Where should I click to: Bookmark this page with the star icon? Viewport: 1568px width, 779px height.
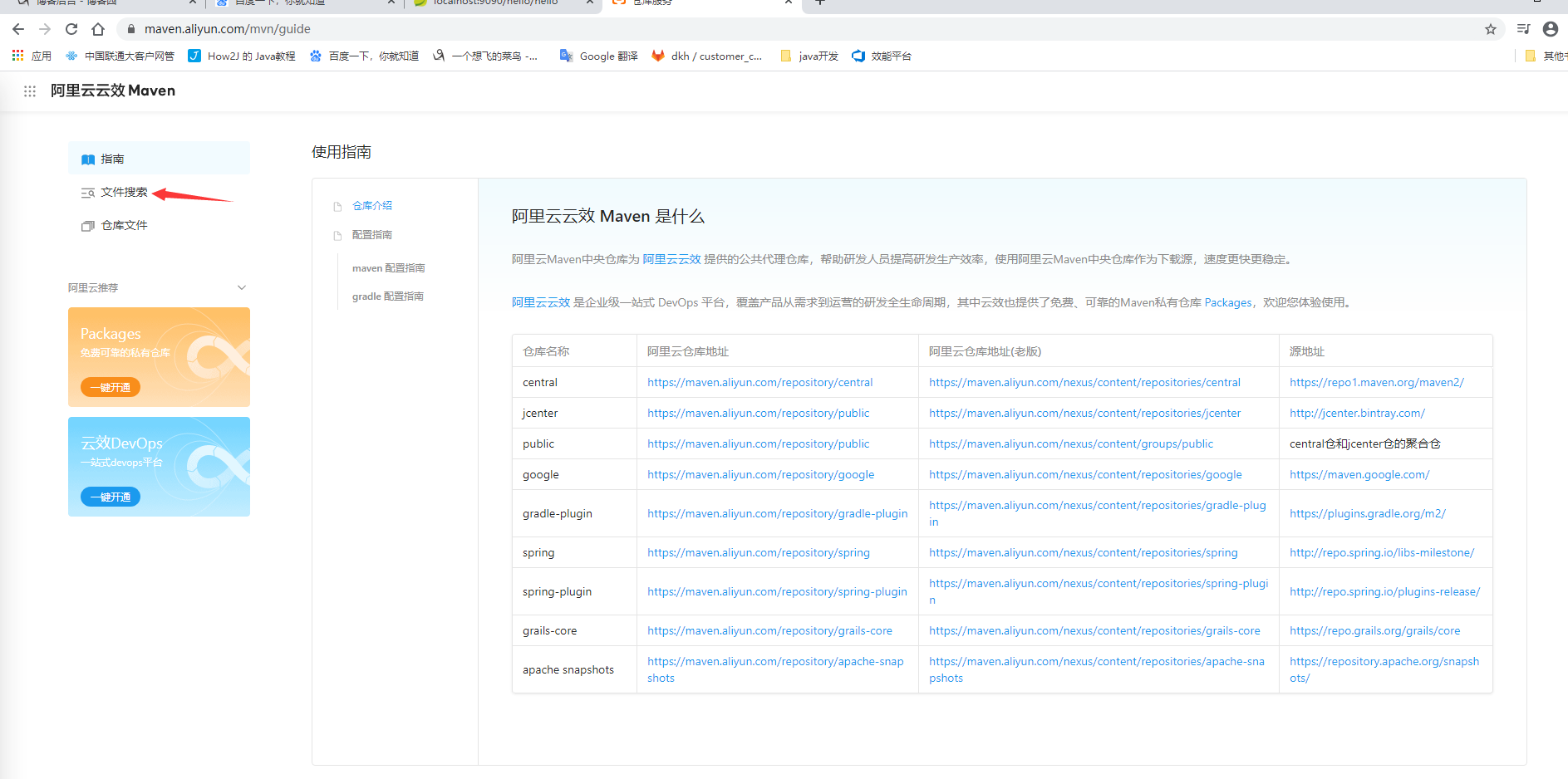coord(1491,29)
